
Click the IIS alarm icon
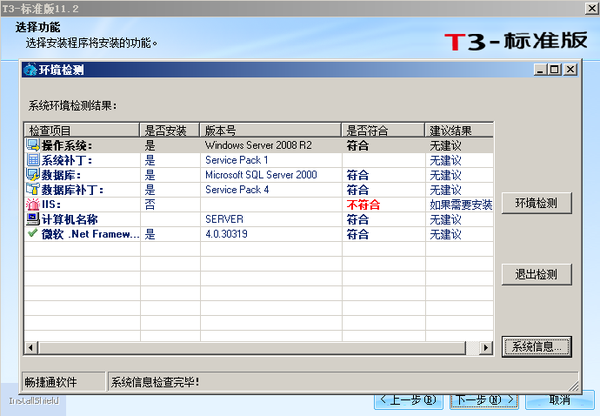click(x=33, y=204)
